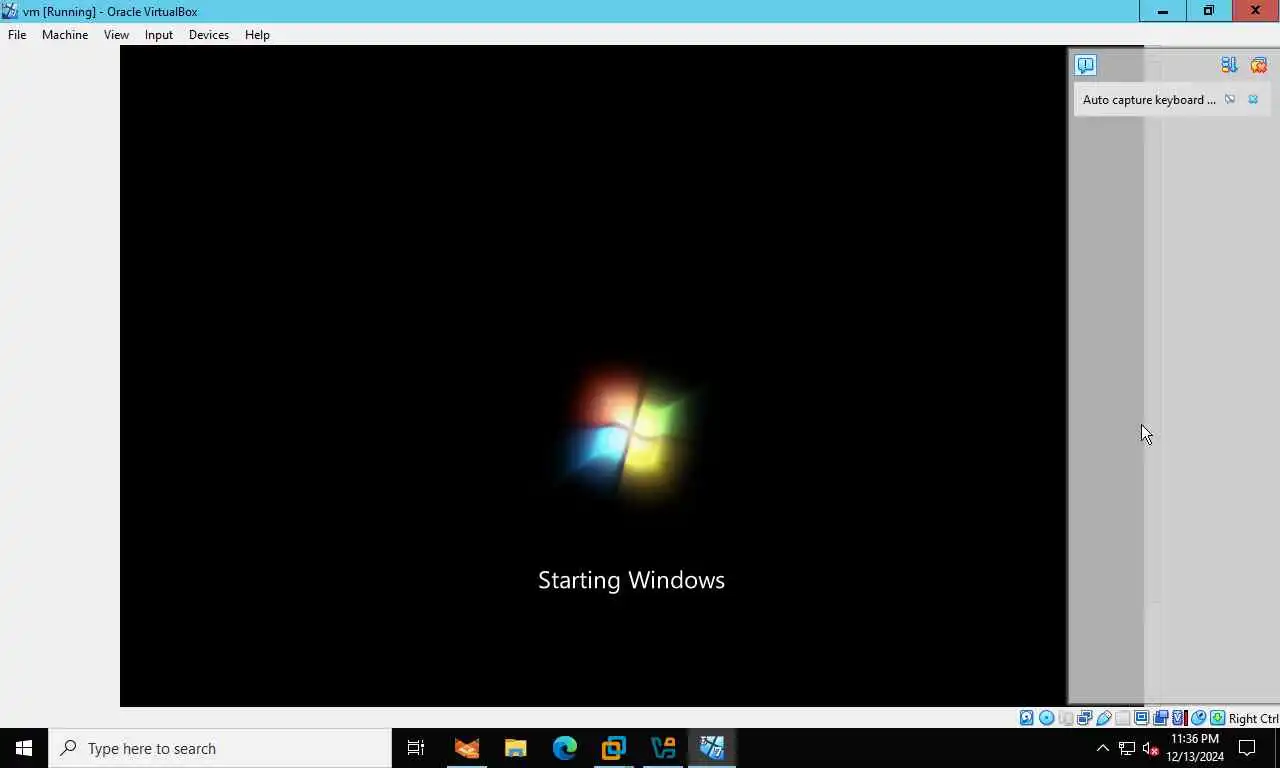The image size is (1280, 768).
Task: Open File Explorer from the taskbar
Action: tap(515, 748)
